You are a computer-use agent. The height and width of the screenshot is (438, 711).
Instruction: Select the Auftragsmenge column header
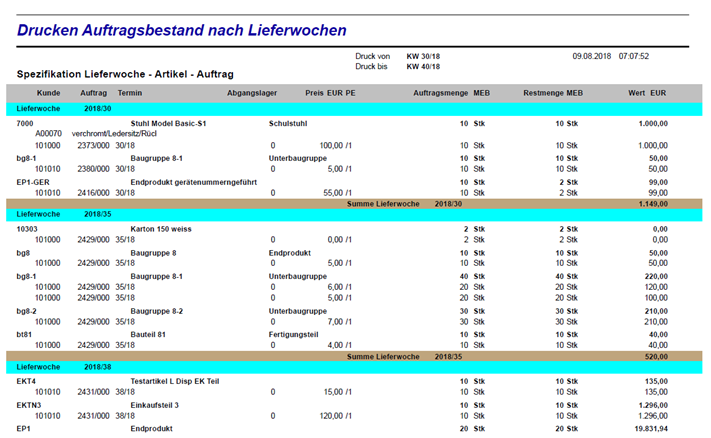point(440,93)
